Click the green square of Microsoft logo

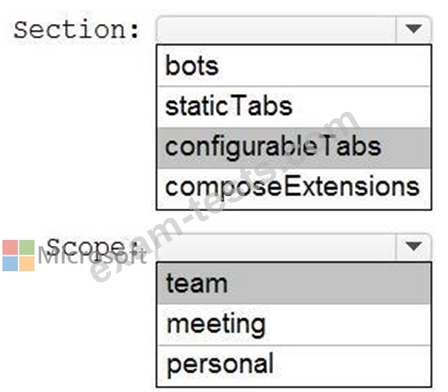pos(27,247)
